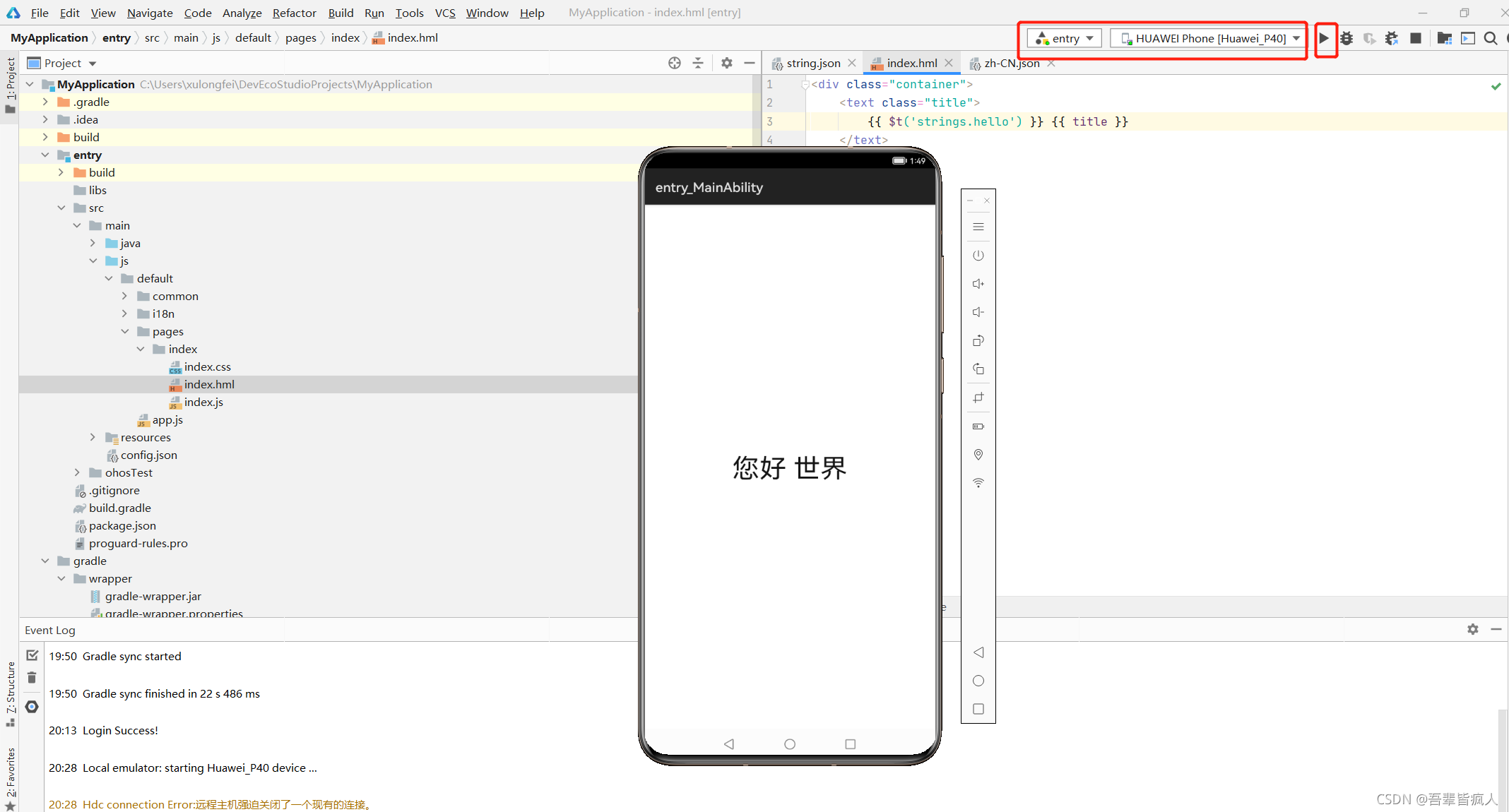Clear Event Log with trash icon
This screenshot has height=812, width=1509.
[32, 678]
